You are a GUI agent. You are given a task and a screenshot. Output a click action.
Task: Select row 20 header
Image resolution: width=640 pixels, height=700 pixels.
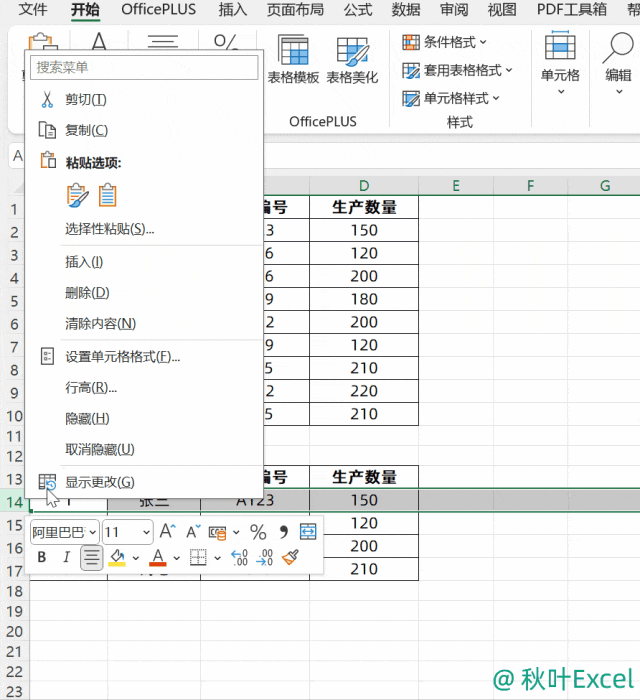coord(14,632)
